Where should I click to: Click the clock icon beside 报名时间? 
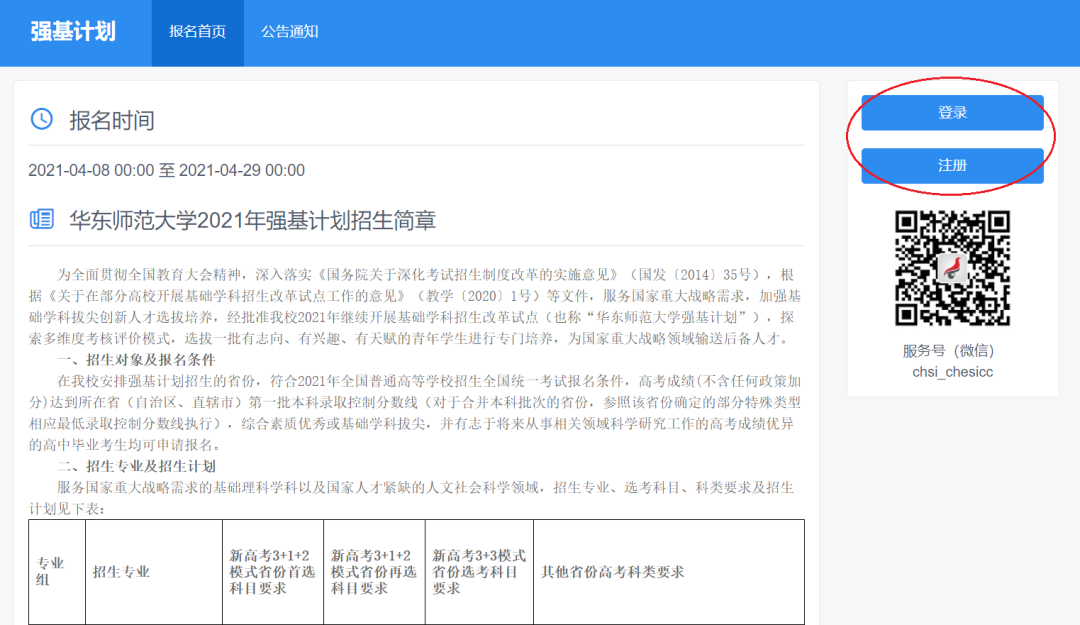(39, 117)
